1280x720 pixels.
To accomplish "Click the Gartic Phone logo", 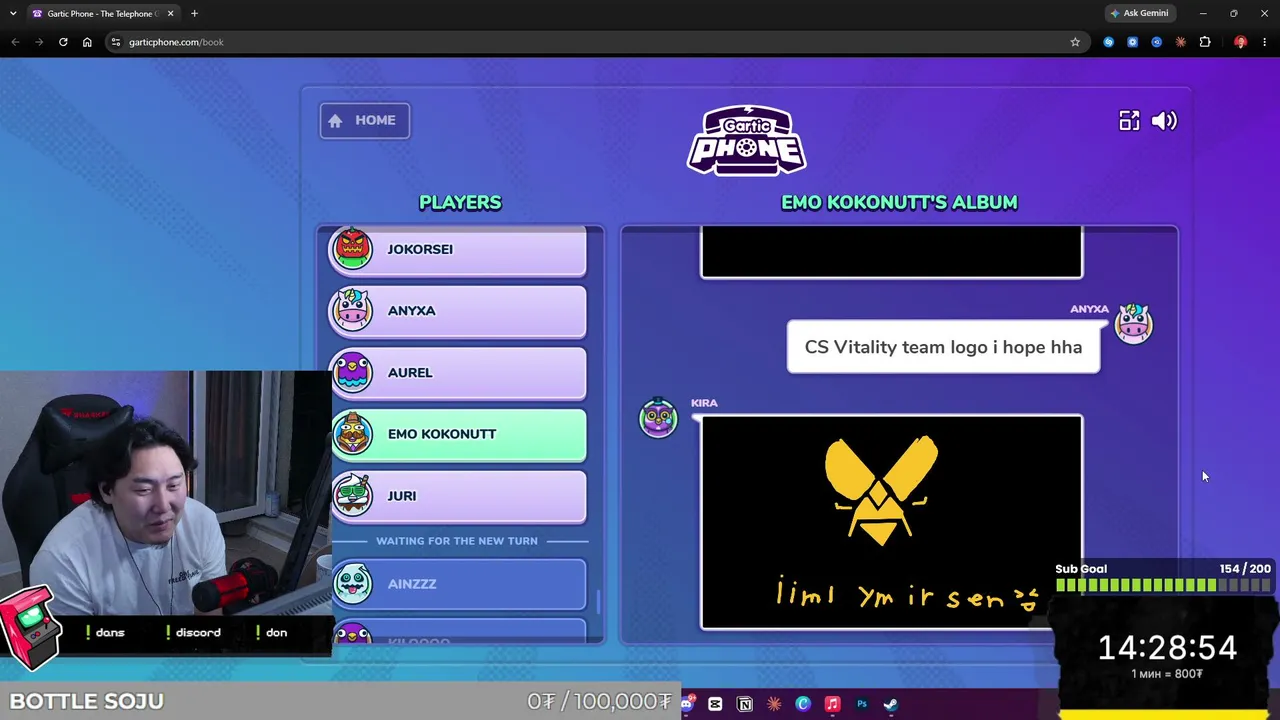I will pos(746,140).
